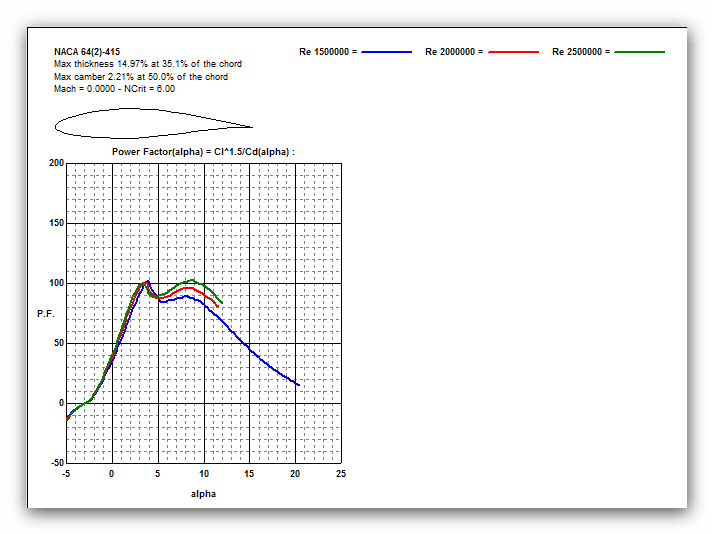Click the Max camber 2.21% text line

140,77
